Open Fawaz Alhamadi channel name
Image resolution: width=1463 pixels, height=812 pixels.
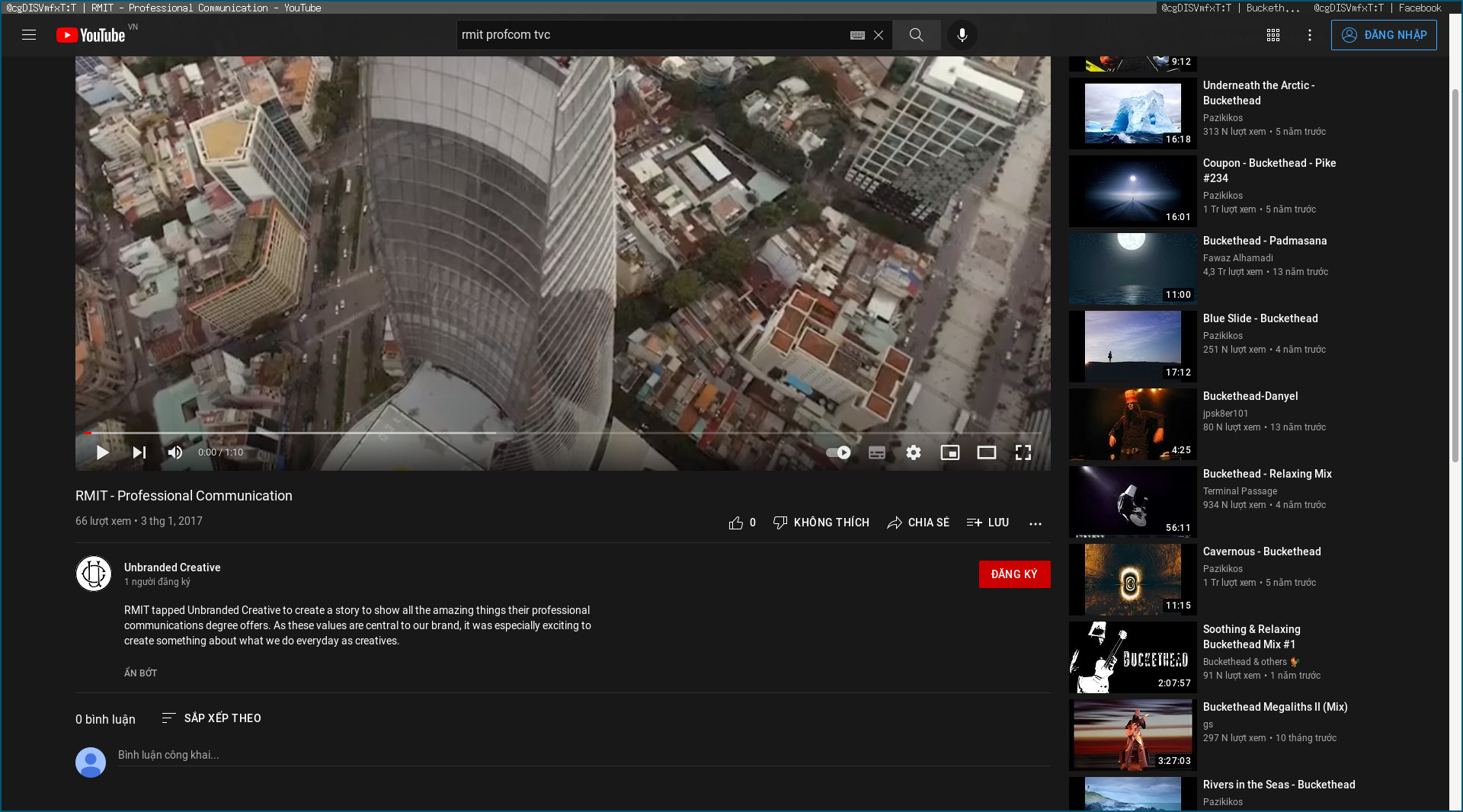[x=1238, y=258]
